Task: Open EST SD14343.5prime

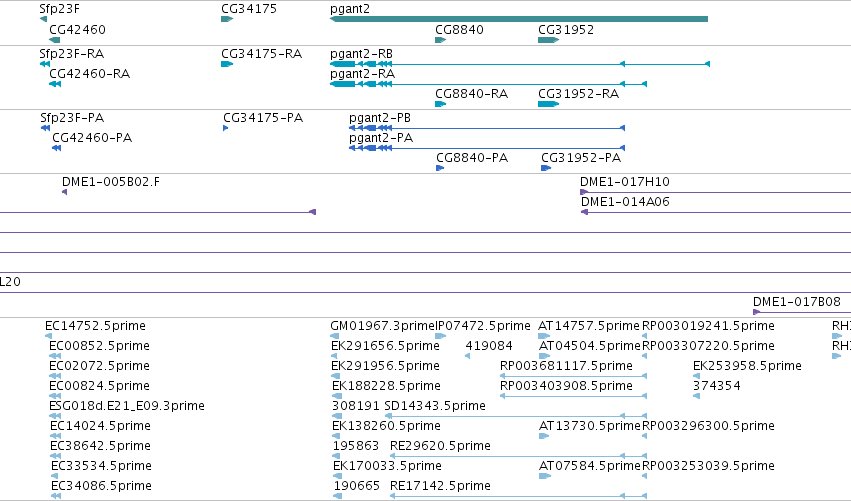Action: (516, 416)
